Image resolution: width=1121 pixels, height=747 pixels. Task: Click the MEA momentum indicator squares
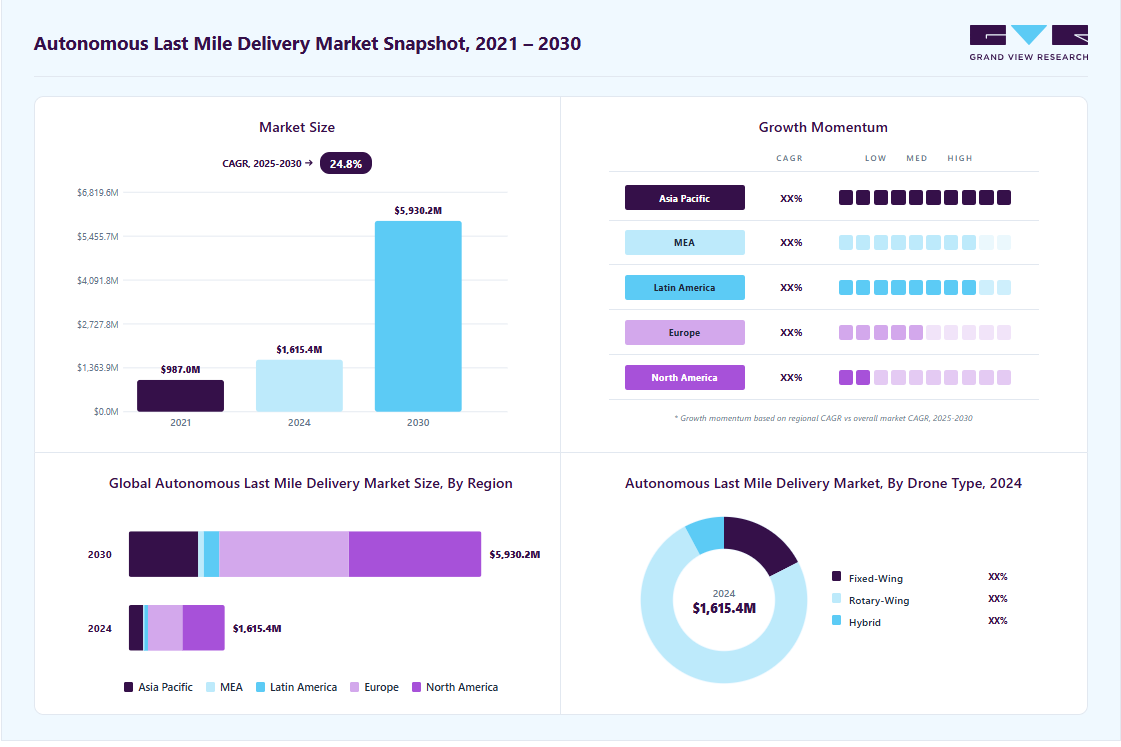click(x=924, y=242)
